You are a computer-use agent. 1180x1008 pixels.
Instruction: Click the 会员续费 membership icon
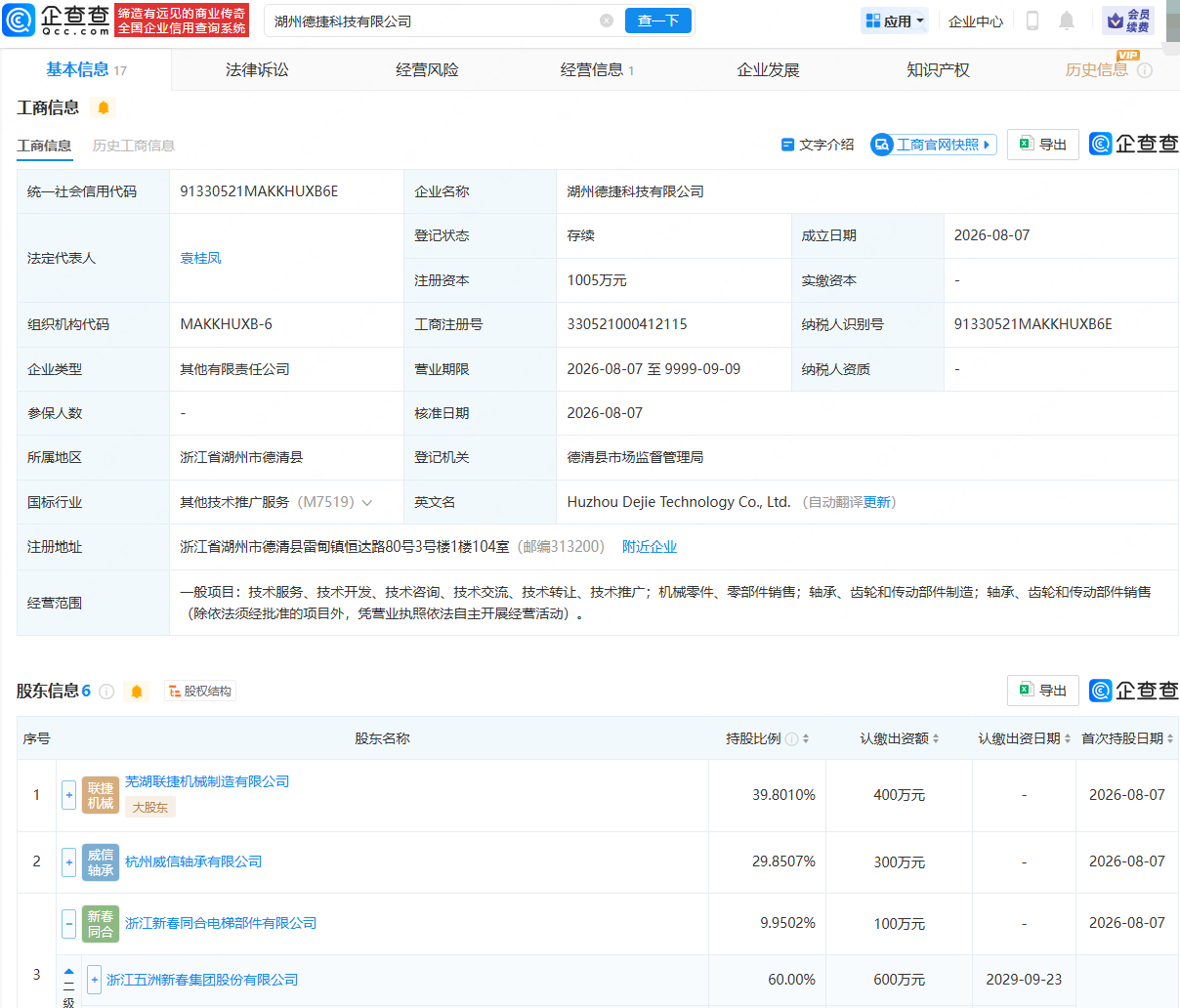(x=1128, y=21)
